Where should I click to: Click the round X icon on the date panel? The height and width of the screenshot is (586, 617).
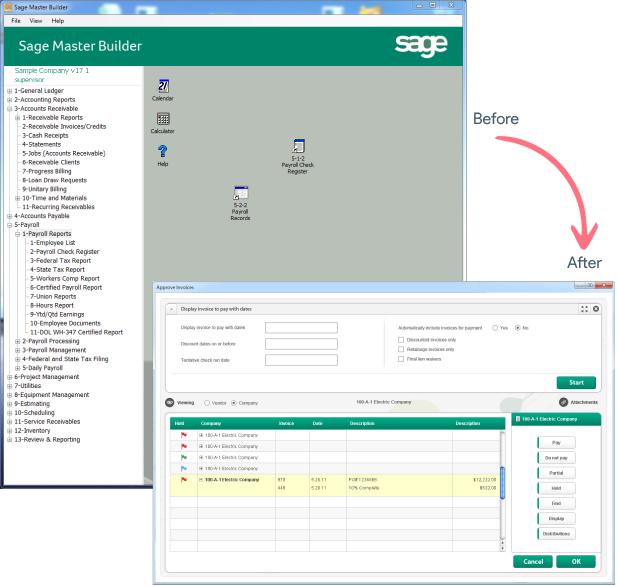click(596, 309)
